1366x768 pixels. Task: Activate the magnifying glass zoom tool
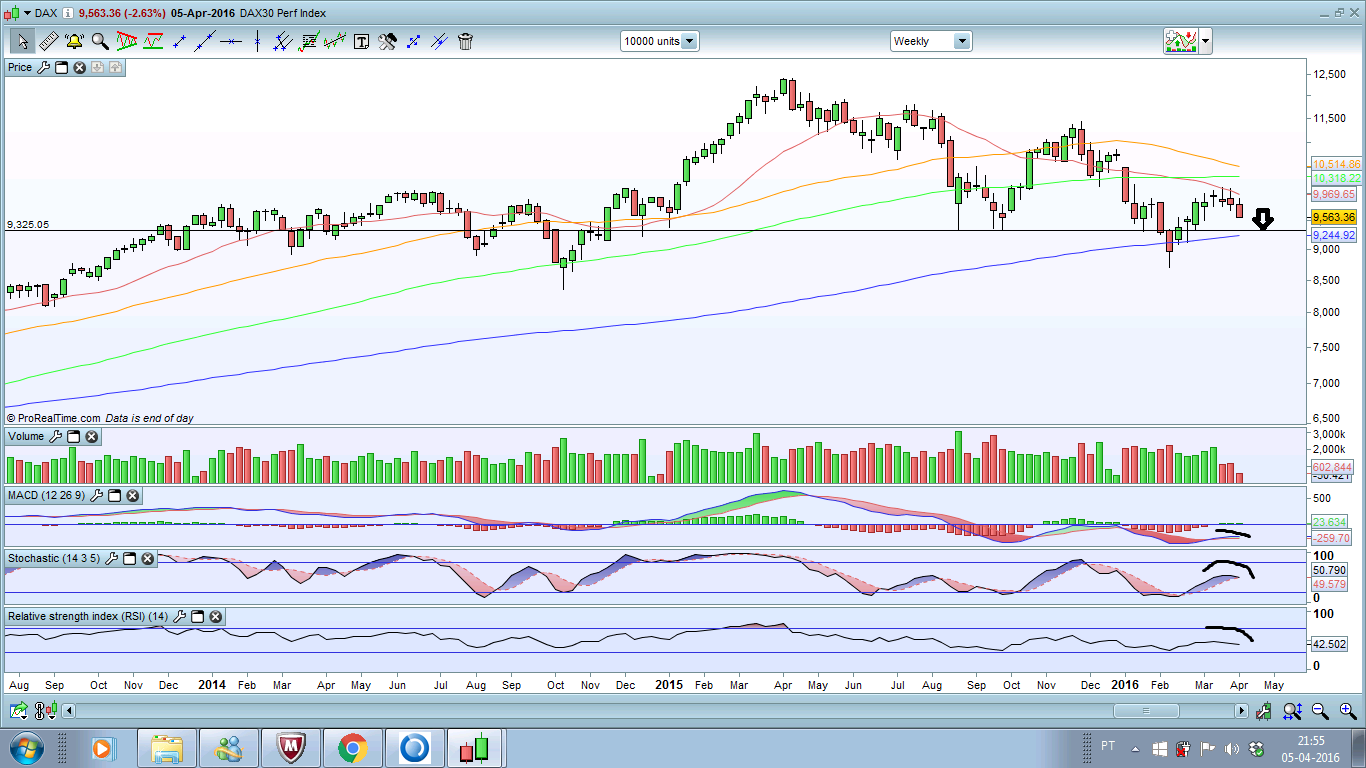tap(100, 41)
